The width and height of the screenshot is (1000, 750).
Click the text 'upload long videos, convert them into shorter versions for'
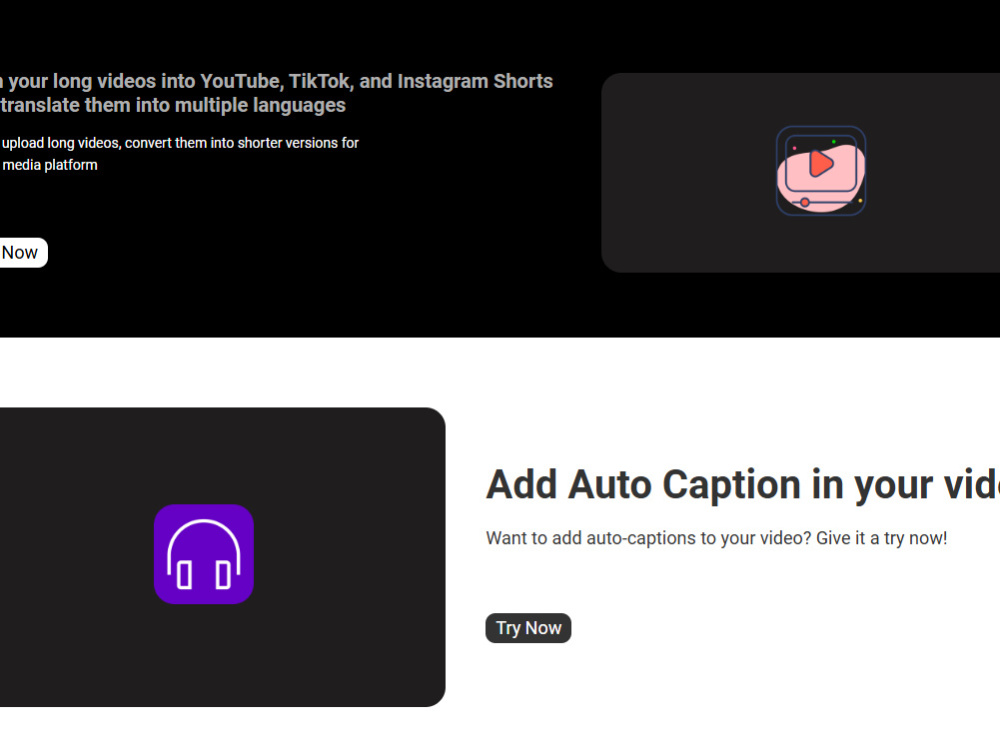tap(180, 143)
